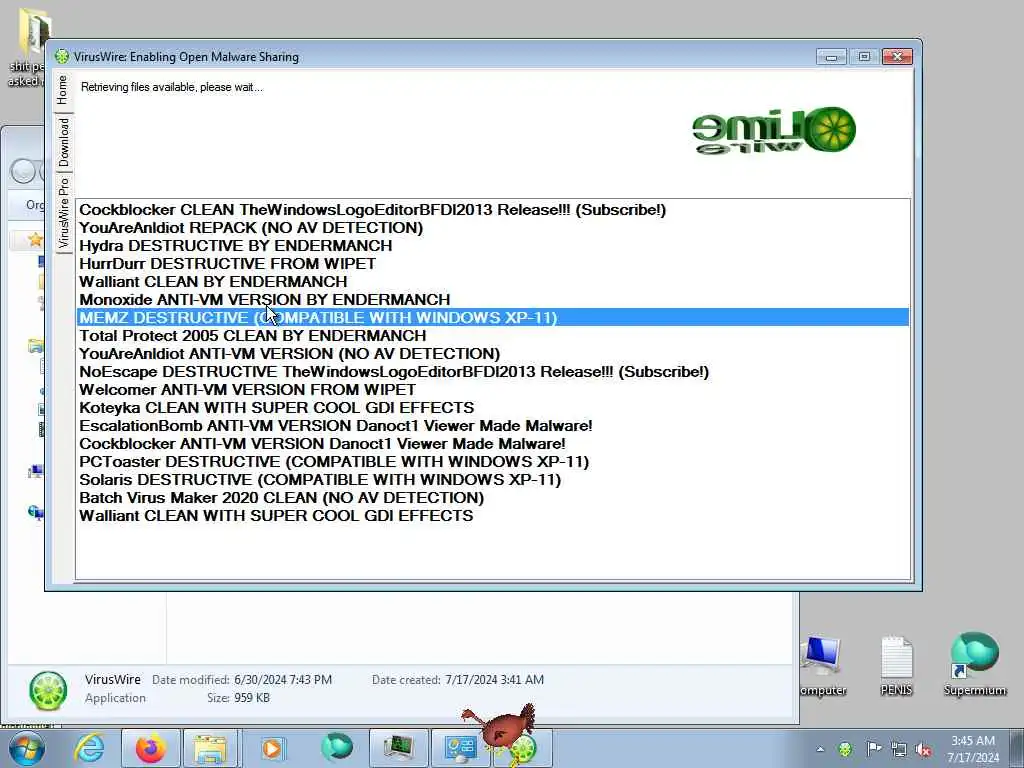
Task: Open the VirusWire Pro vertical tab
Action: point(63,212)
